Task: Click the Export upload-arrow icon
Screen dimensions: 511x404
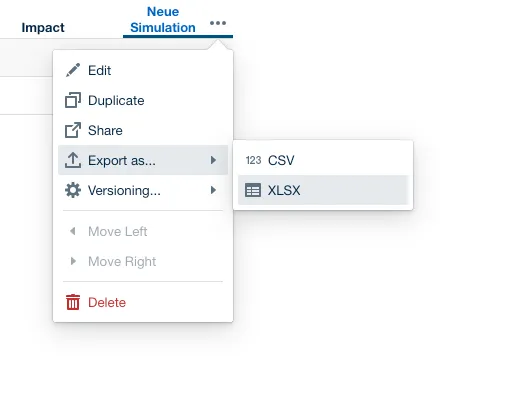Action: 73,160
